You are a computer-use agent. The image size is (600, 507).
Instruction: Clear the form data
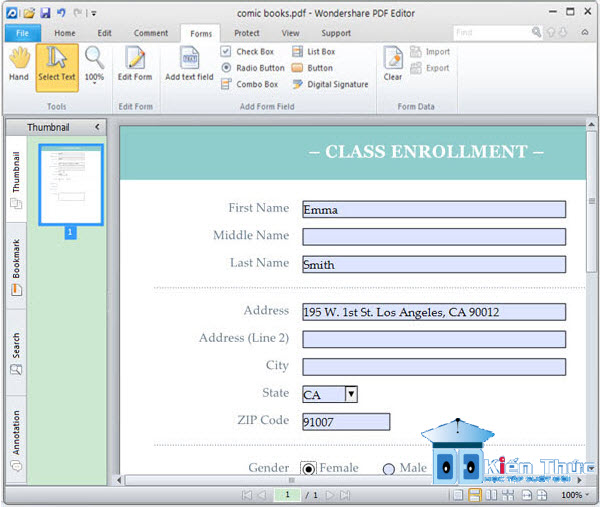click(x=393, y=64)
